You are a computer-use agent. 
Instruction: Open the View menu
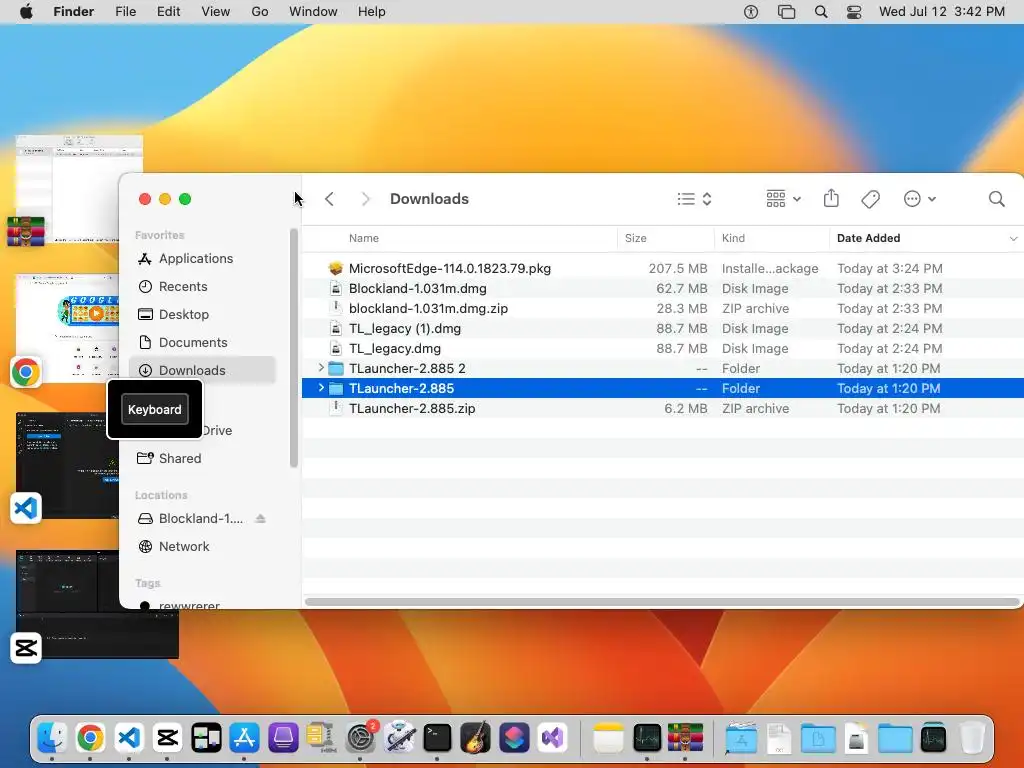point(216,12)
